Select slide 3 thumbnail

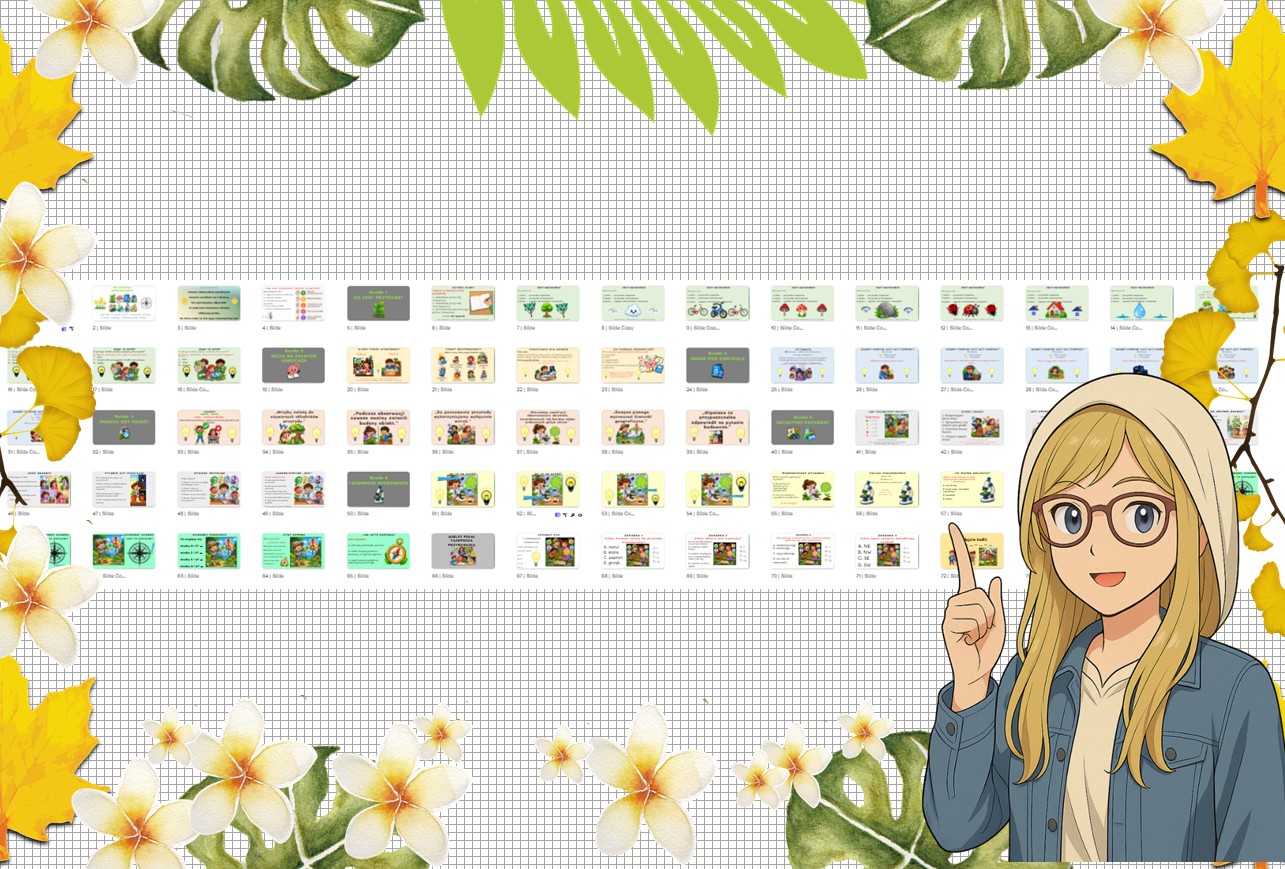pyautogui.click(x=209, y=303)
